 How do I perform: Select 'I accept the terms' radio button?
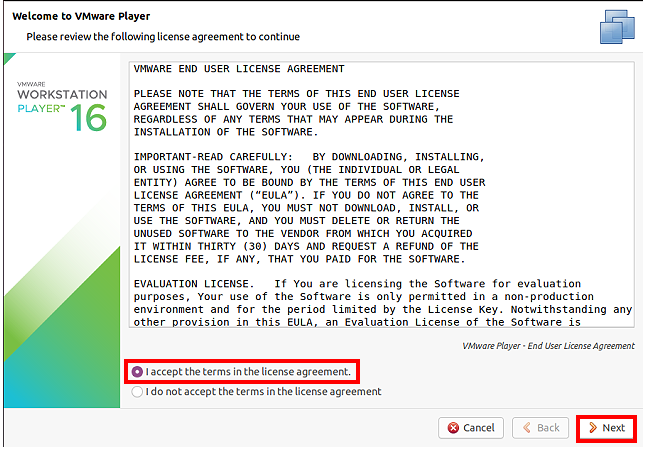coord(137,372)
